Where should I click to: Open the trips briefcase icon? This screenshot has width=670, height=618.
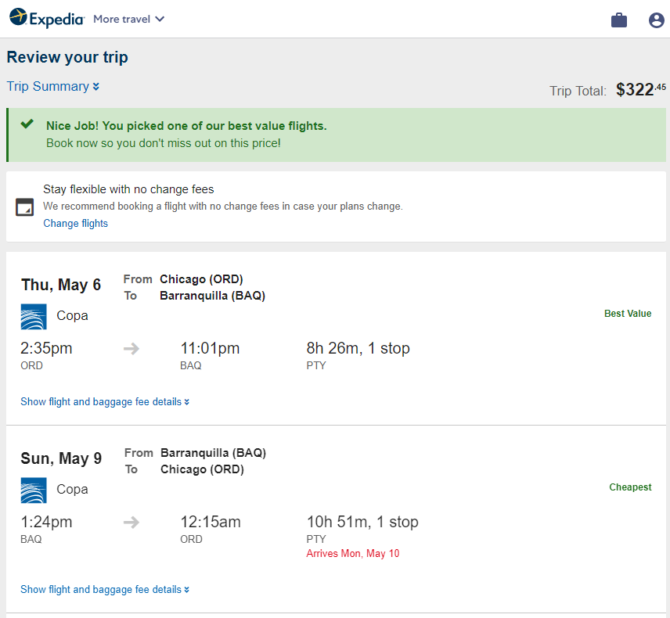click(619, 20)
